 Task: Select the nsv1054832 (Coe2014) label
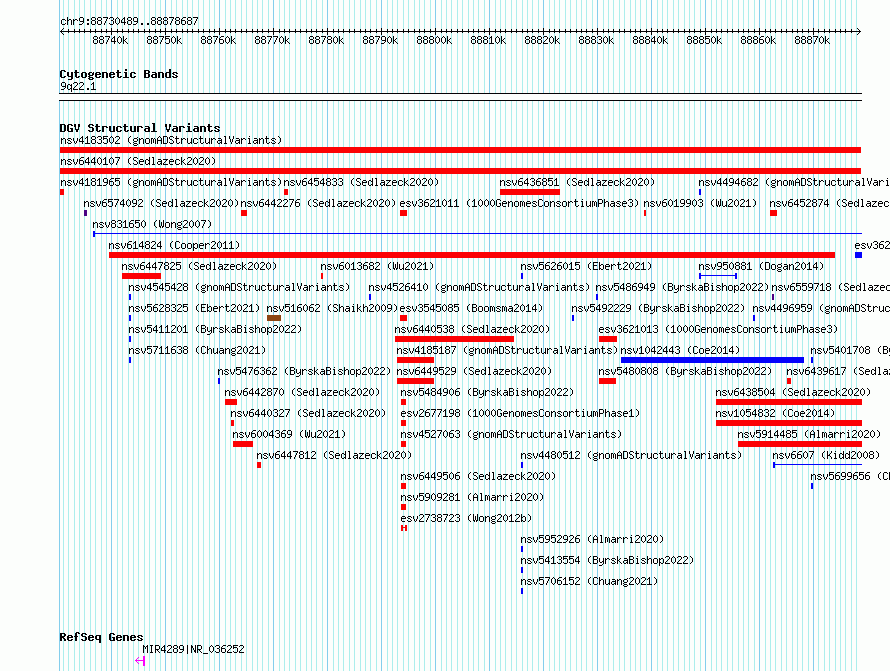(775, 413)
